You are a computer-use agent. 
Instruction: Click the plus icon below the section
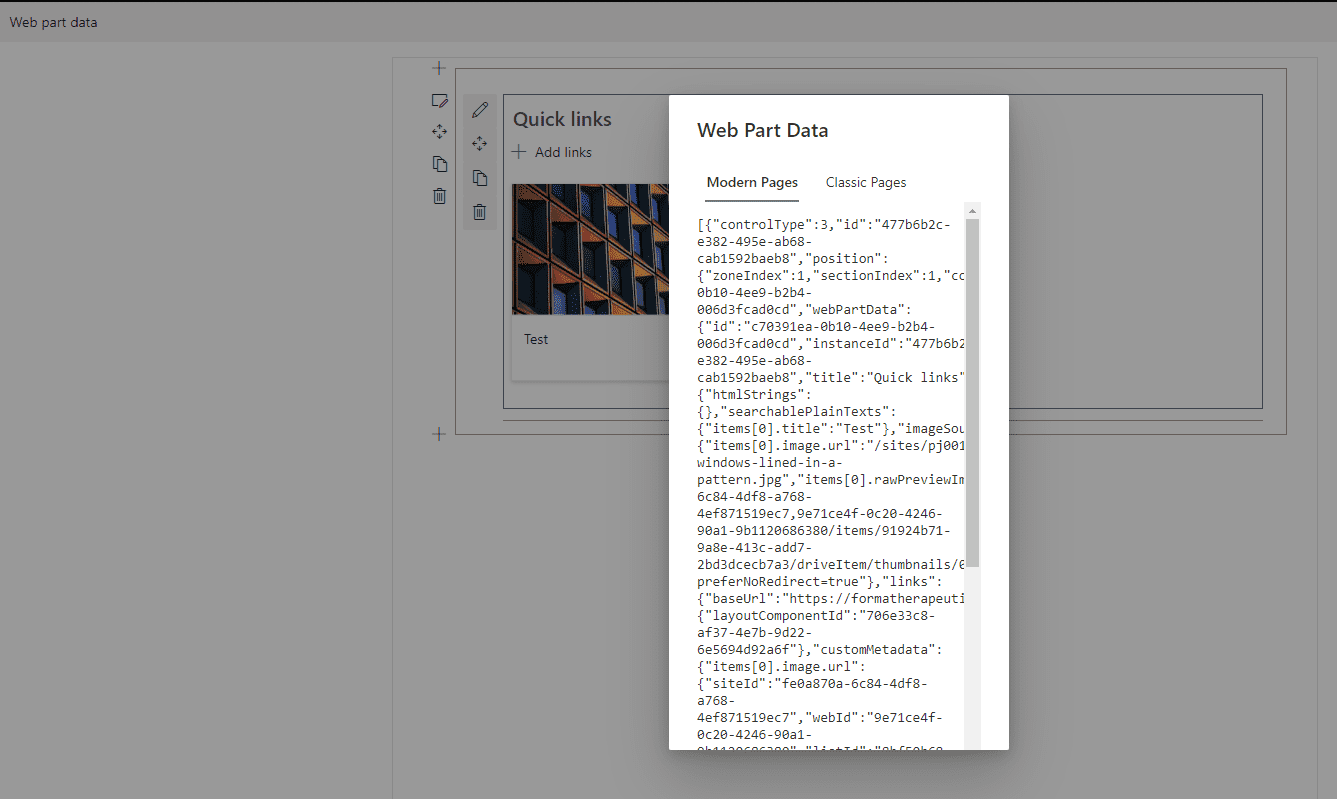tap(438, 434)
